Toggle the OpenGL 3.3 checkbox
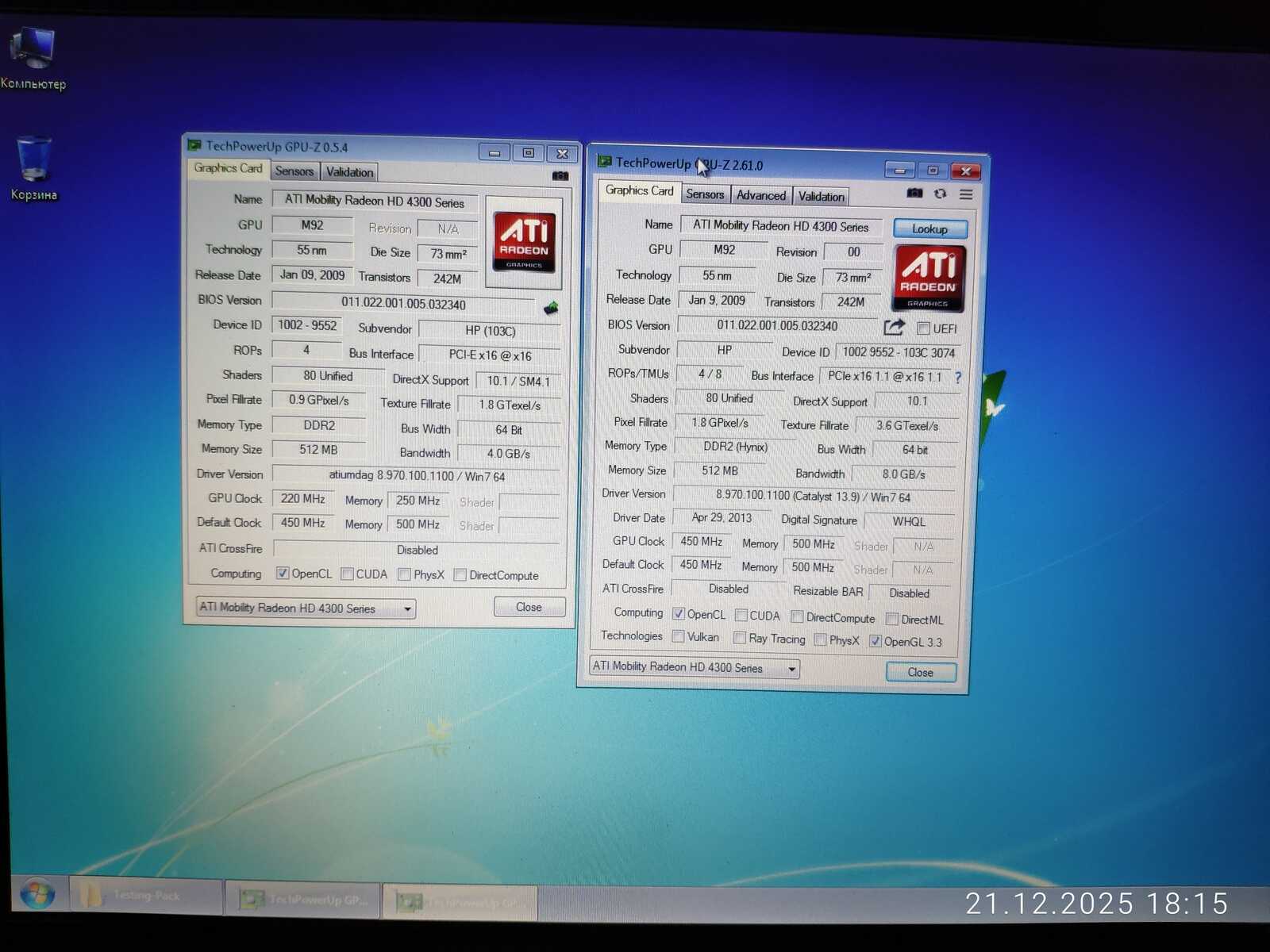The height and width of the screenshot is (952, 1270). click(x=876, y=641)
